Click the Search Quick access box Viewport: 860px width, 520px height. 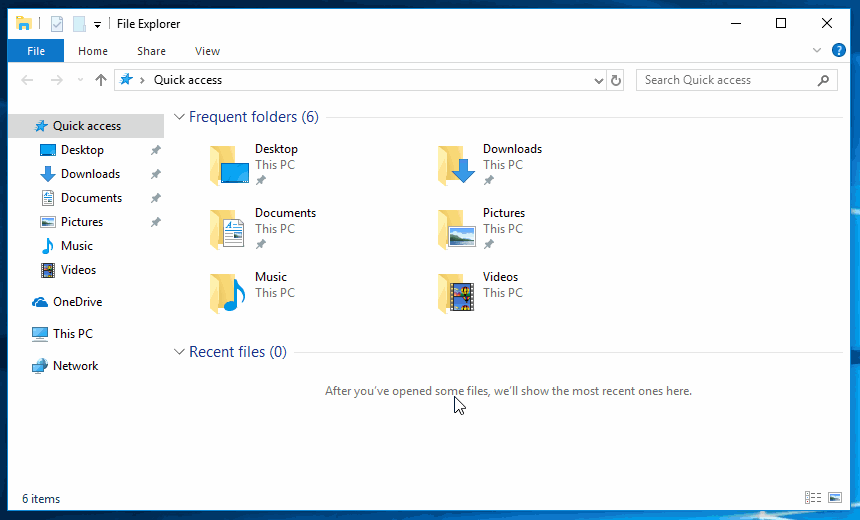pos(737,80)
